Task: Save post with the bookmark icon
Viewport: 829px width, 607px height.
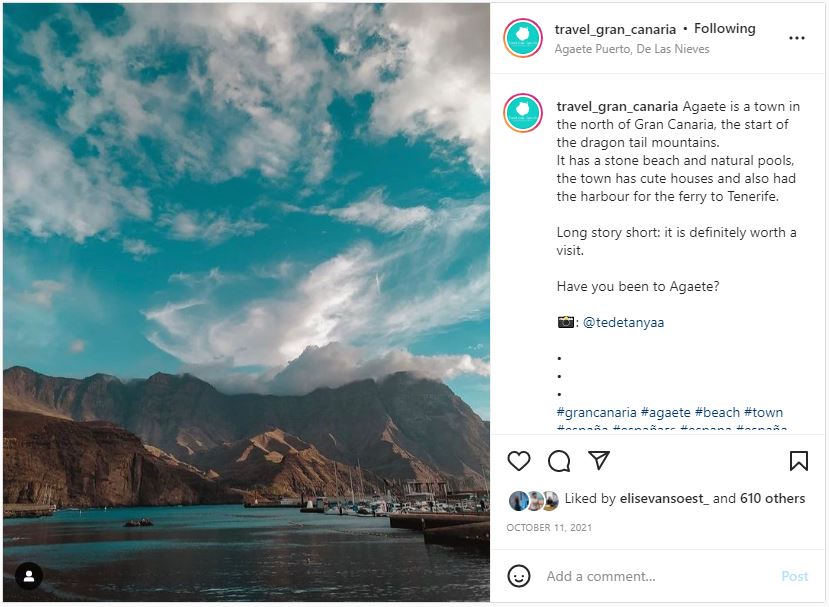Action: pos(798,461)
